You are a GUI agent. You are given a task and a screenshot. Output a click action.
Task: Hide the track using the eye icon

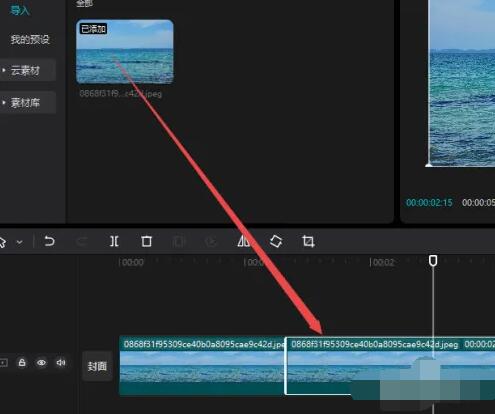[x=41, y=362]
